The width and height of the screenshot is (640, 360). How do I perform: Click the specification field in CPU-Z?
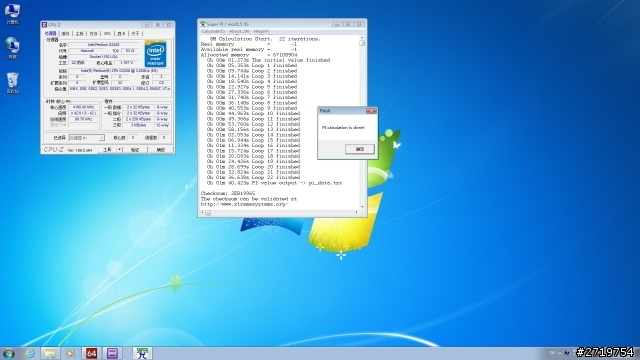coord(120,71)
